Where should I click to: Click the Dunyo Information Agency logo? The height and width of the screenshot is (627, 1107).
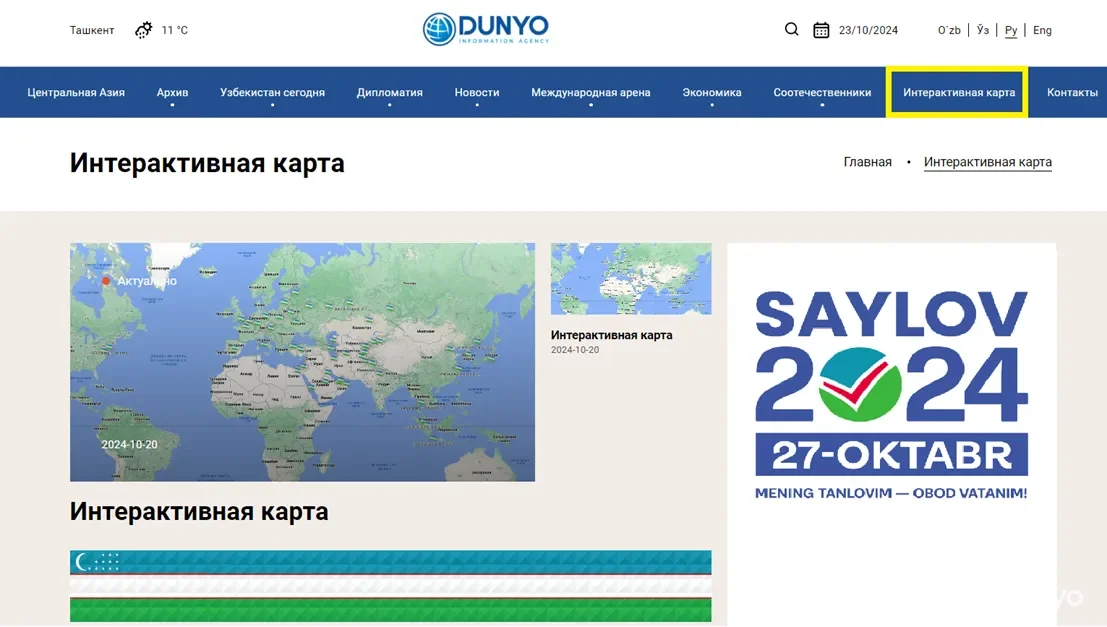tap(486, 29)
